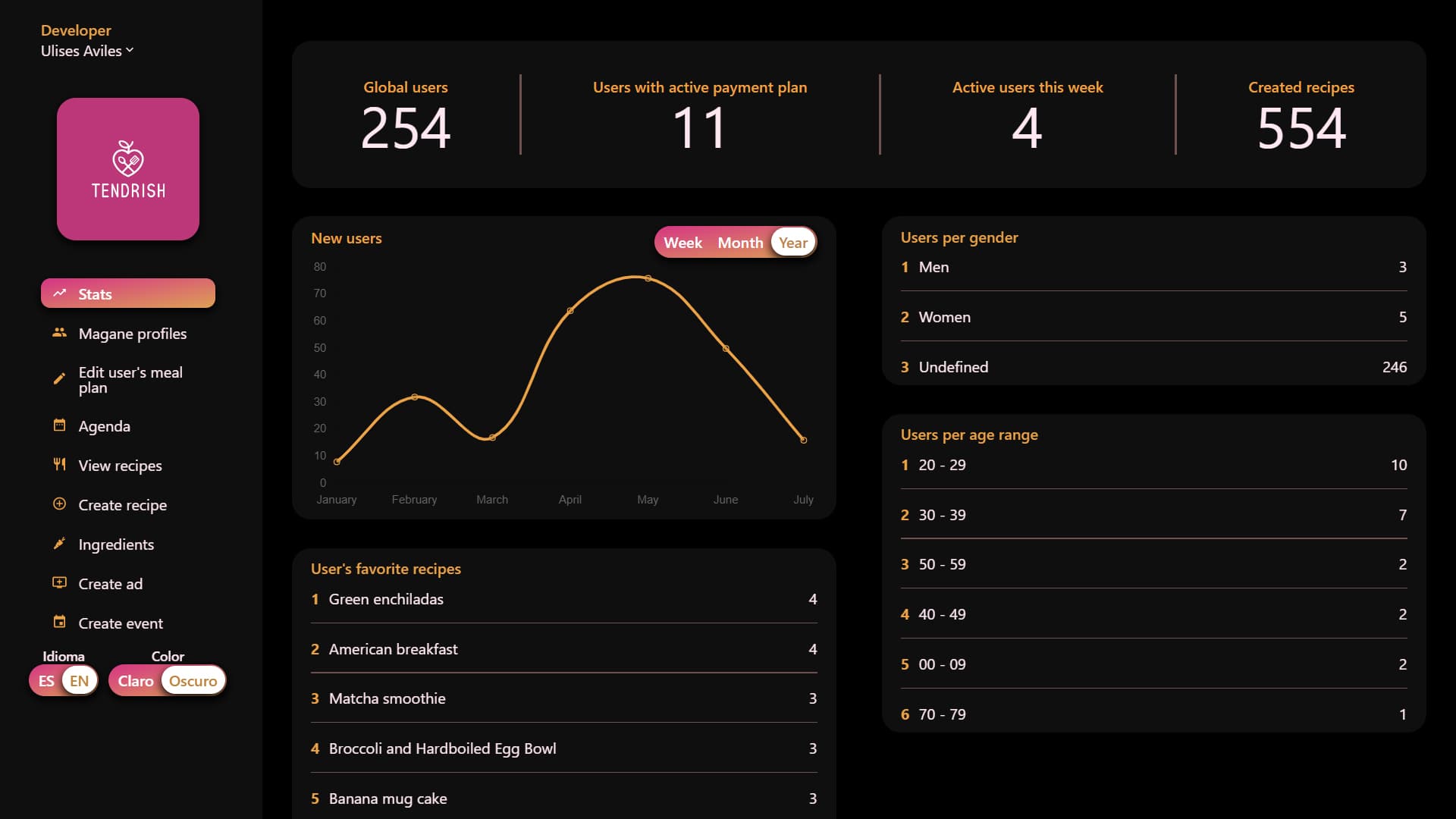Go to Magane profiles

coord(128,334)
